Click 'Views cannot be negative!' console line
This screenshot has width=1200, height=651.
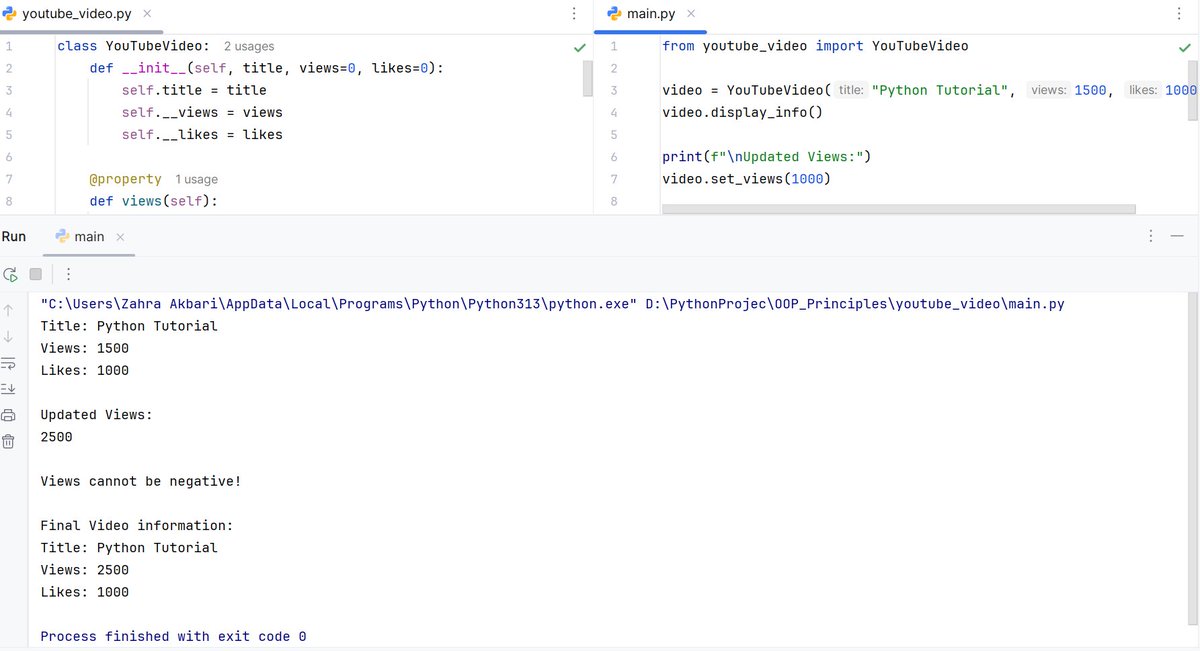click(x=141, y=481)
